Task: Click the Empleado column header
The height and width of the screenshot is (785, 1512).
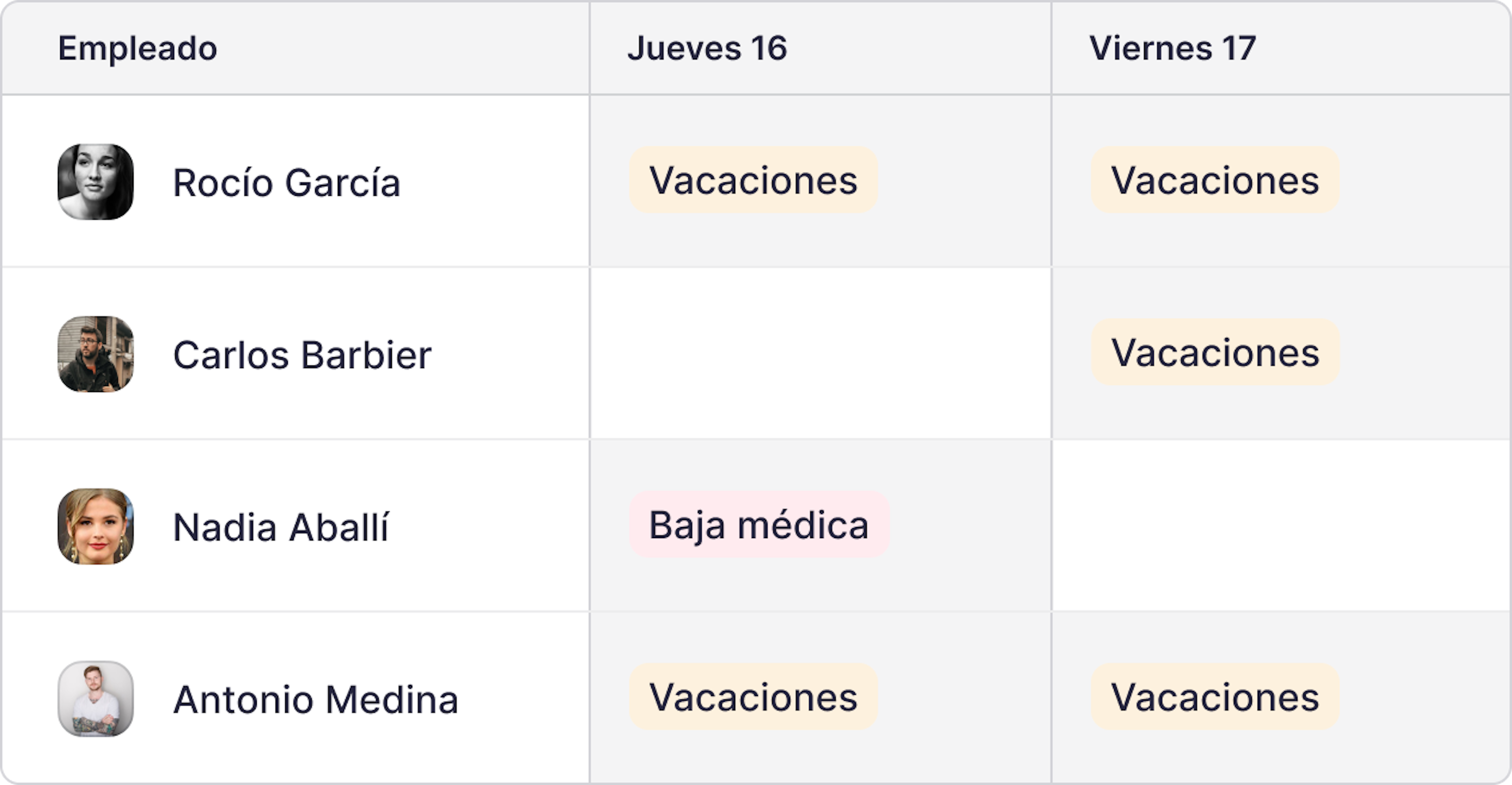Action: click(137, 48)
